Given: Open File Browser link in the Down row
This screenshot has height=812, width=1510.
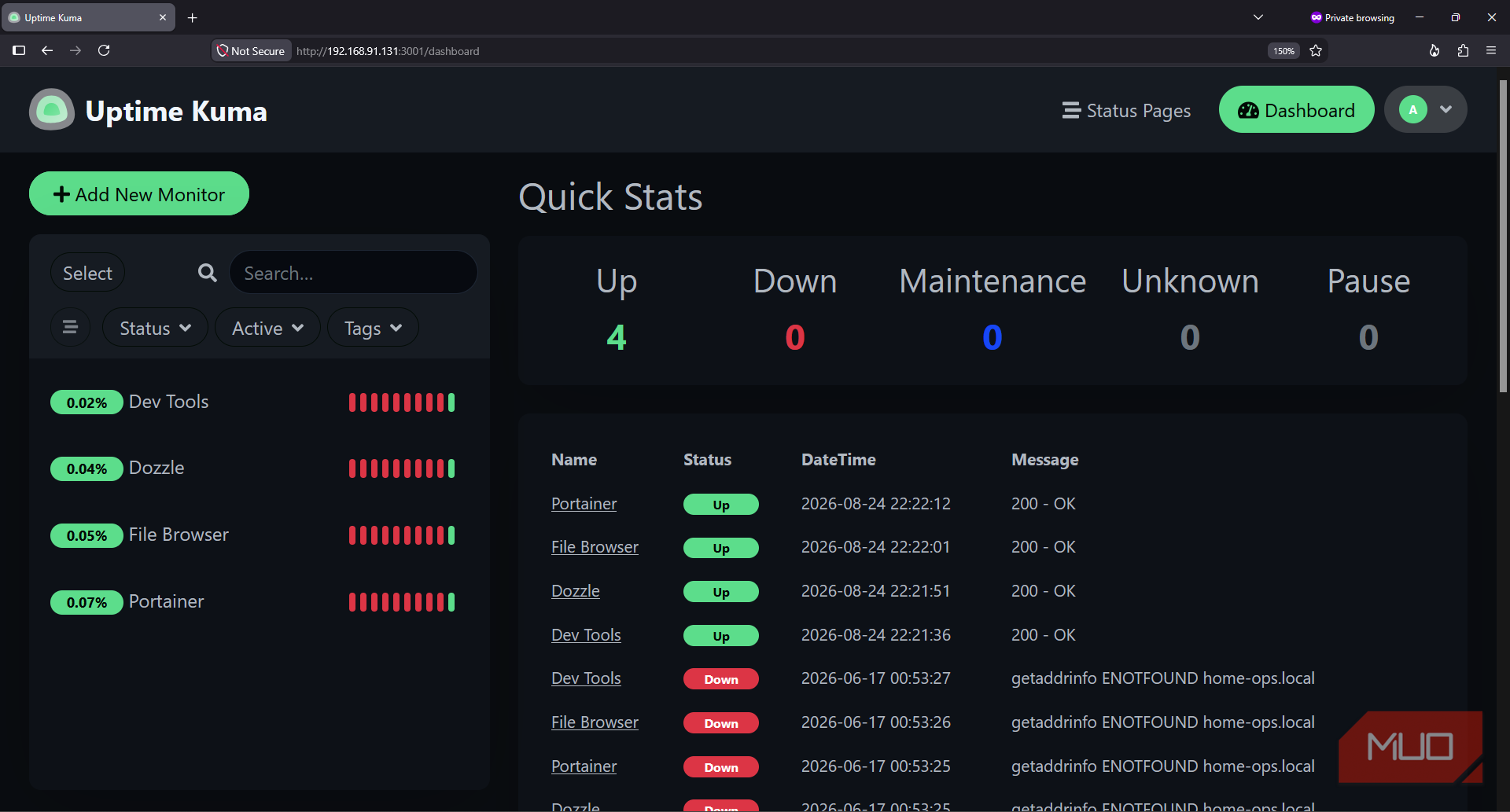Looking at the screenshot, I should tap(595, 722).
